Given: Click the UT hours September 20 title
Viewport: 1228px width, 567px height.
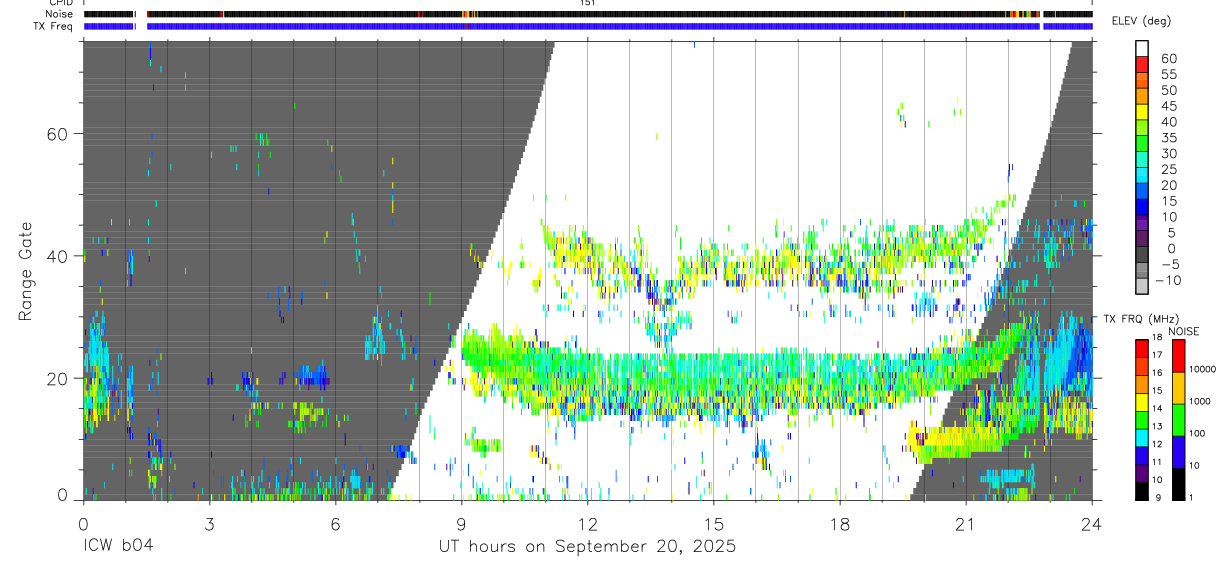Looking at the screenshot, I should tap(587, 547).
